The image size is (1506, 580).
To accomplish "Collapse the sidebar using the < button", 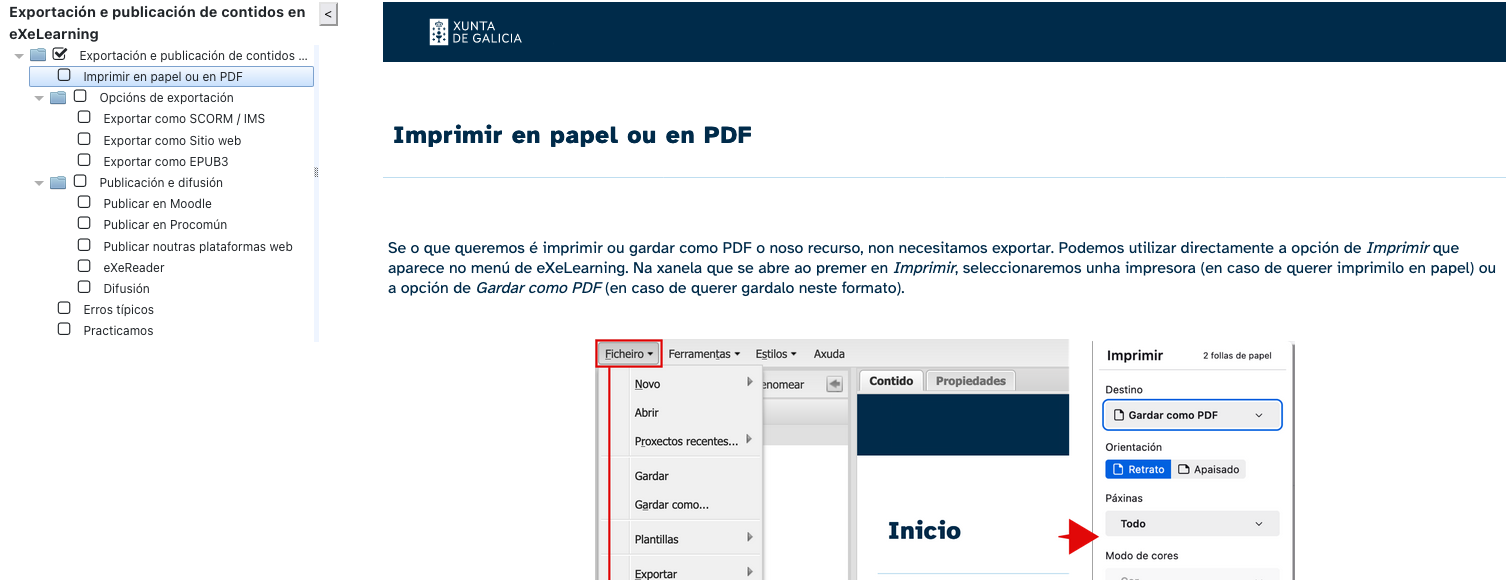I will click(x=327, y=14).
